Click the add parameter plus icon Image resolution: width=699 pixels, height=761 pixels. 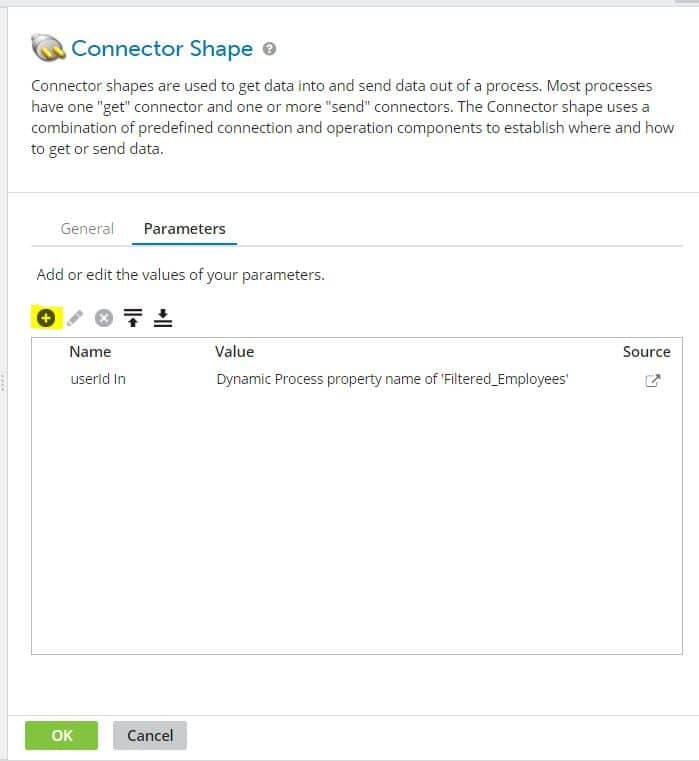click(x=45, y=318)
